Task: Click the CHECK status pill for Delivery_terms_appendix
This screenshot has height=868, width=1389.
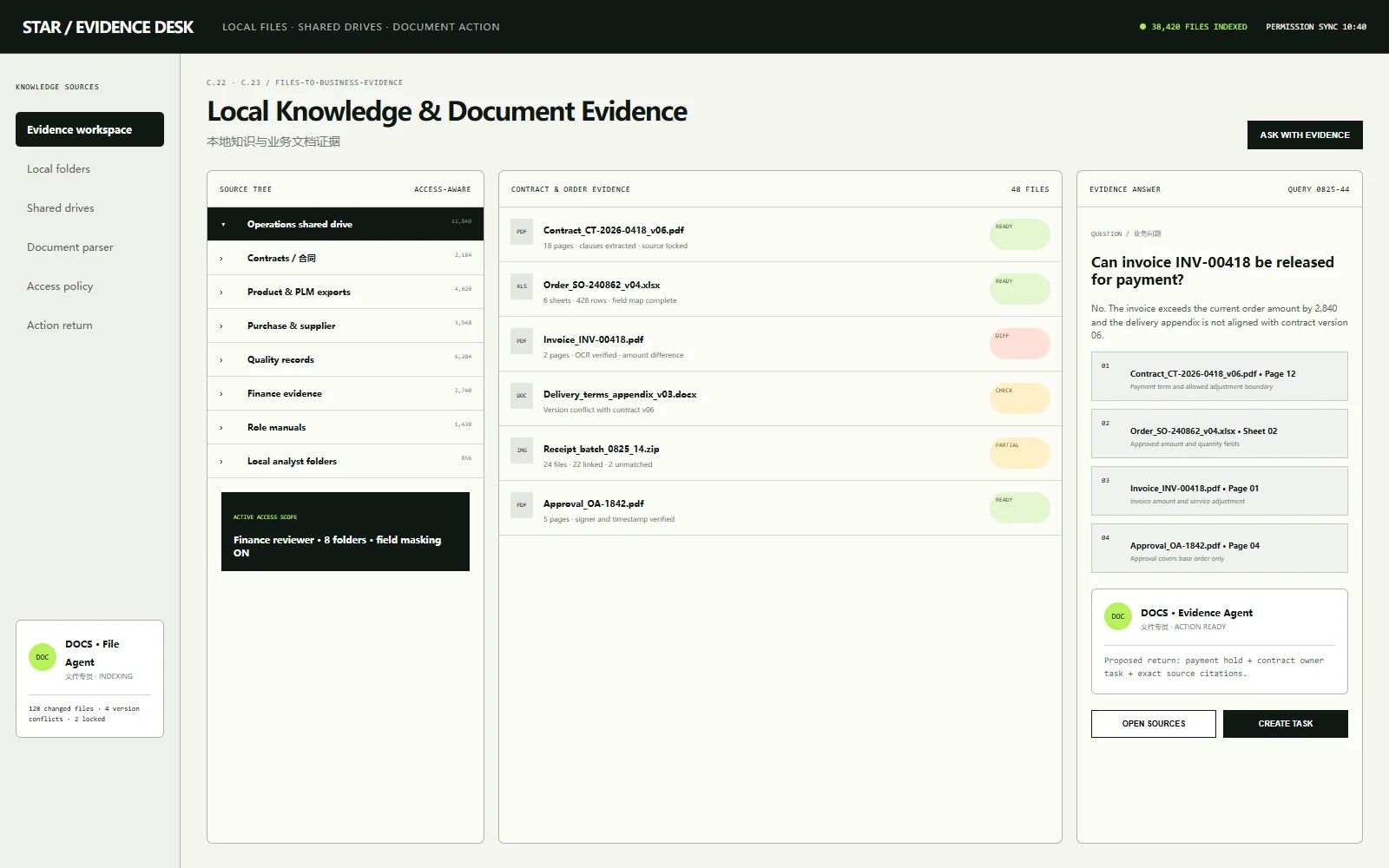Action: (1019, 398)
